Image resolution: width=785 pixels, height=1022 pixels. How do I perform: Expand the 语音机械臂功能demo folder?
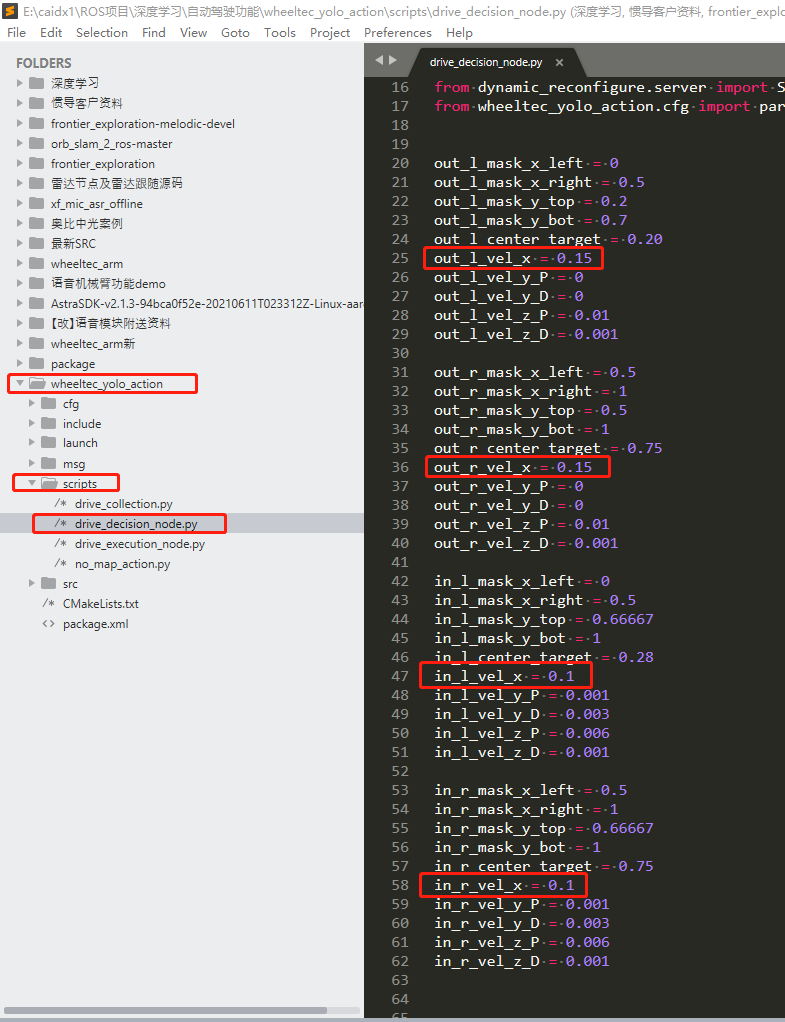click(x=20, y=284)
